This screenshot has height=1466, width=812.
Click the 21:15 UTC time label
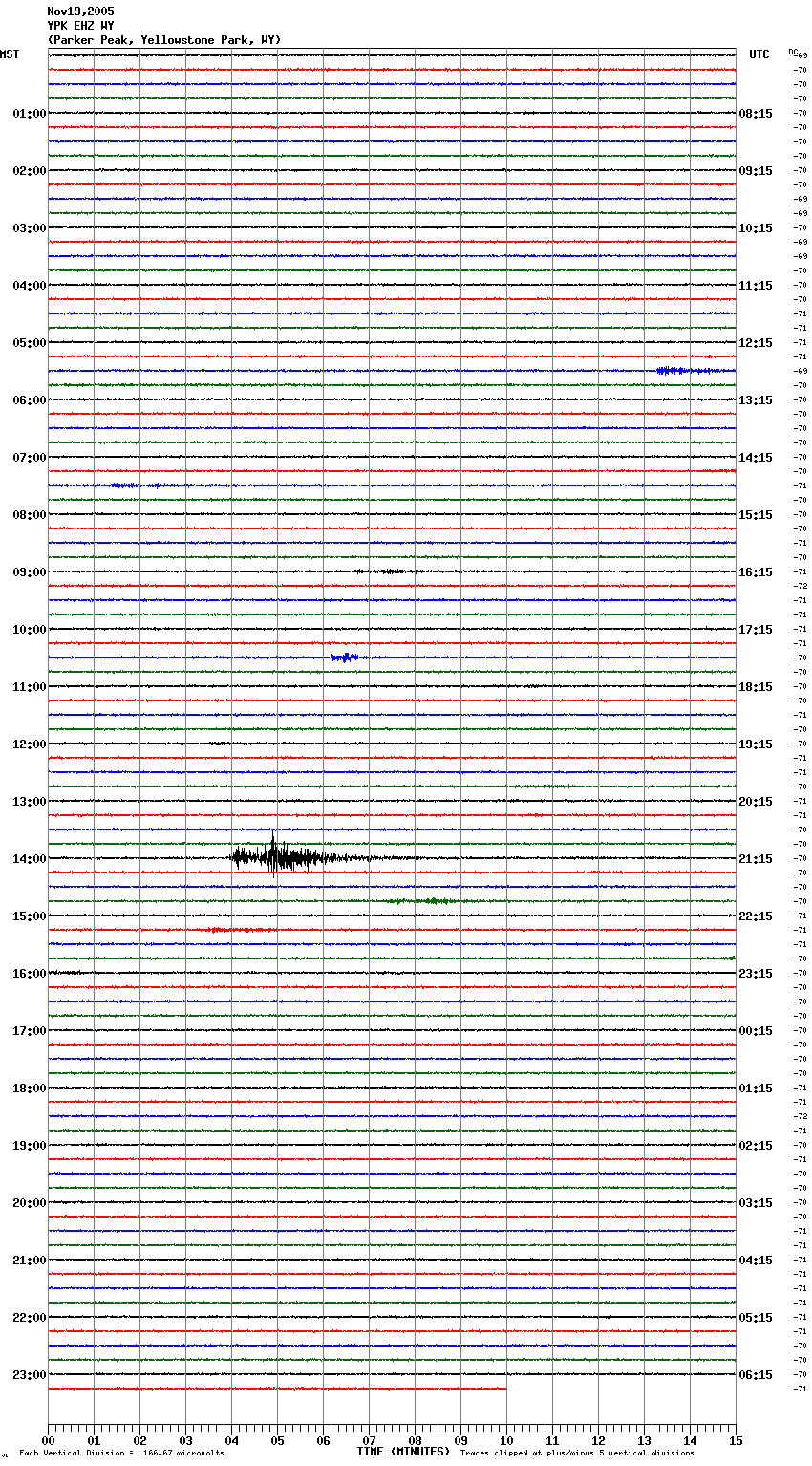[x=756, y=859]
